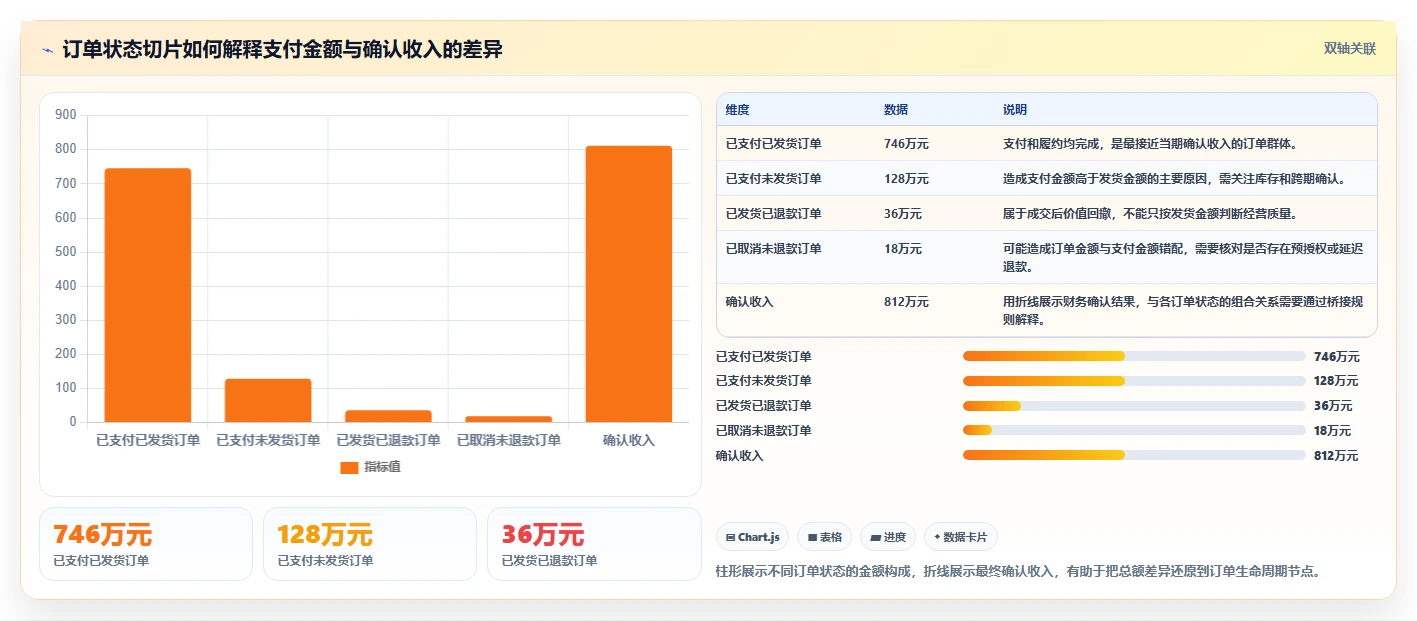Click the orange 指标值 legend swatch
1417x621 pixels.
349,467
